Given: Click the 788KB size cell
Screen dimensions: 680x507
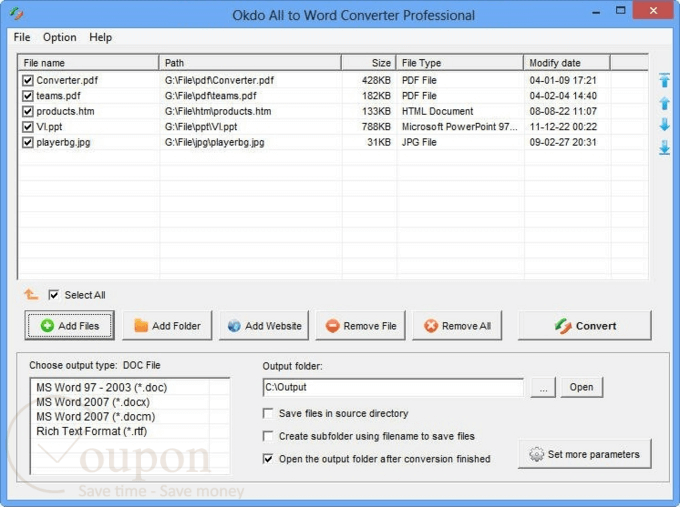Looking at the screenshot, I should tap(376, 127).
